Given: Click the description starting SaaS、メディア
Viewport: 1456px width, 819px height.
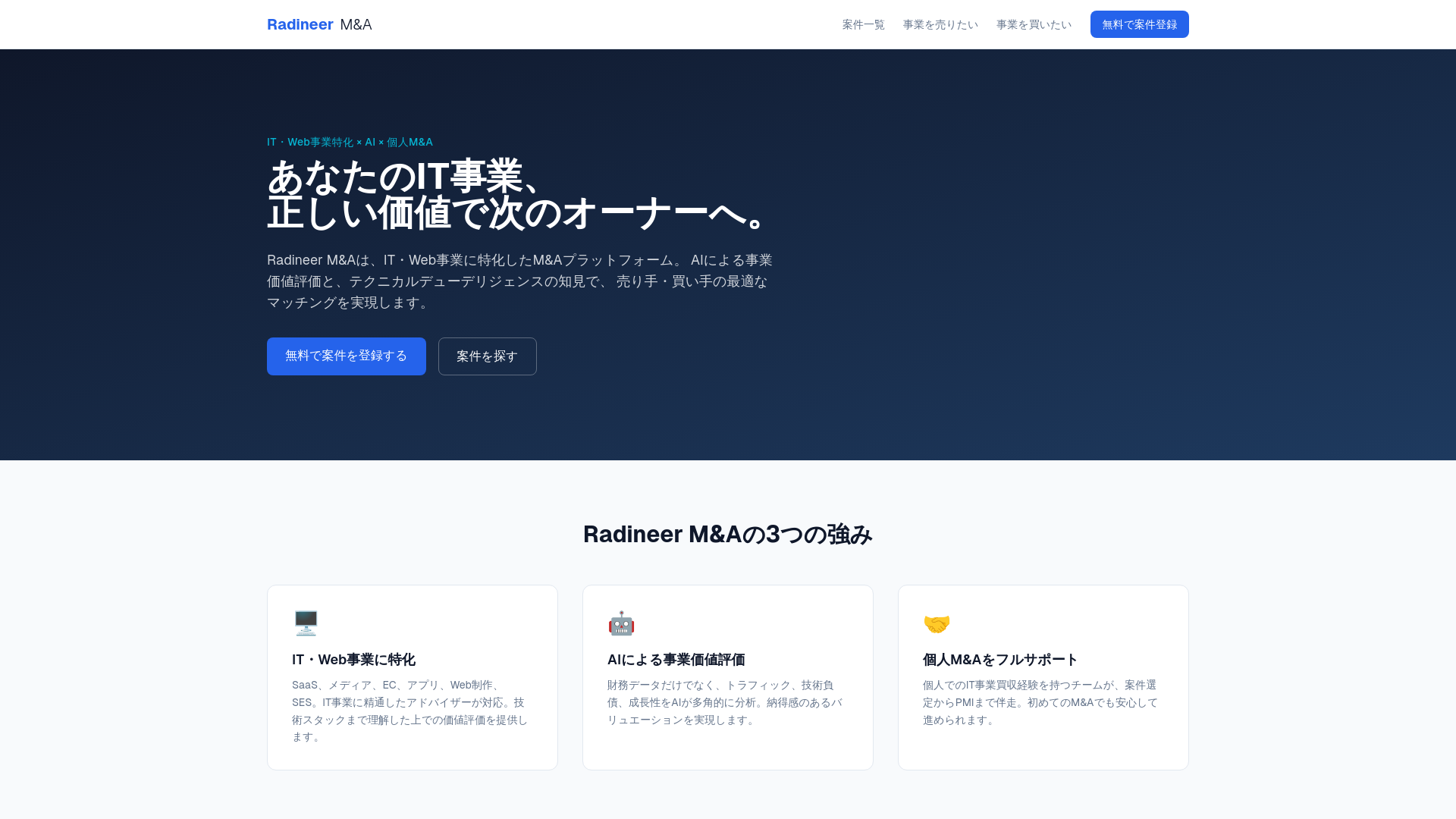Looking at the screenshot, I should pyautogui.click(x=410, y=711).
